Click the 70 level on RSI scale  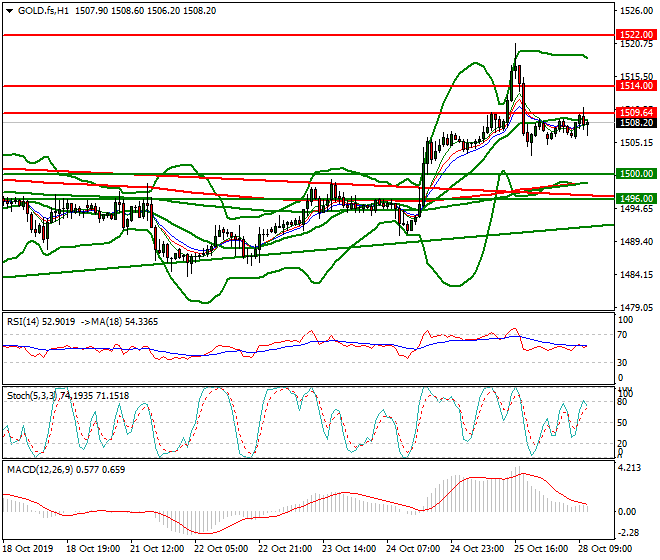point(622,335)
